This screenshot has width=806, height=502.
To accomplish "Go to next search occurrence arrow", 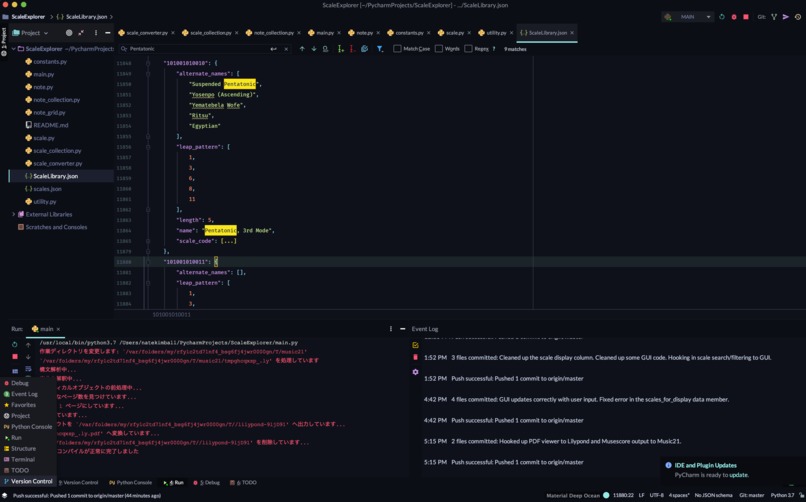I will click(x=314, y=49).
